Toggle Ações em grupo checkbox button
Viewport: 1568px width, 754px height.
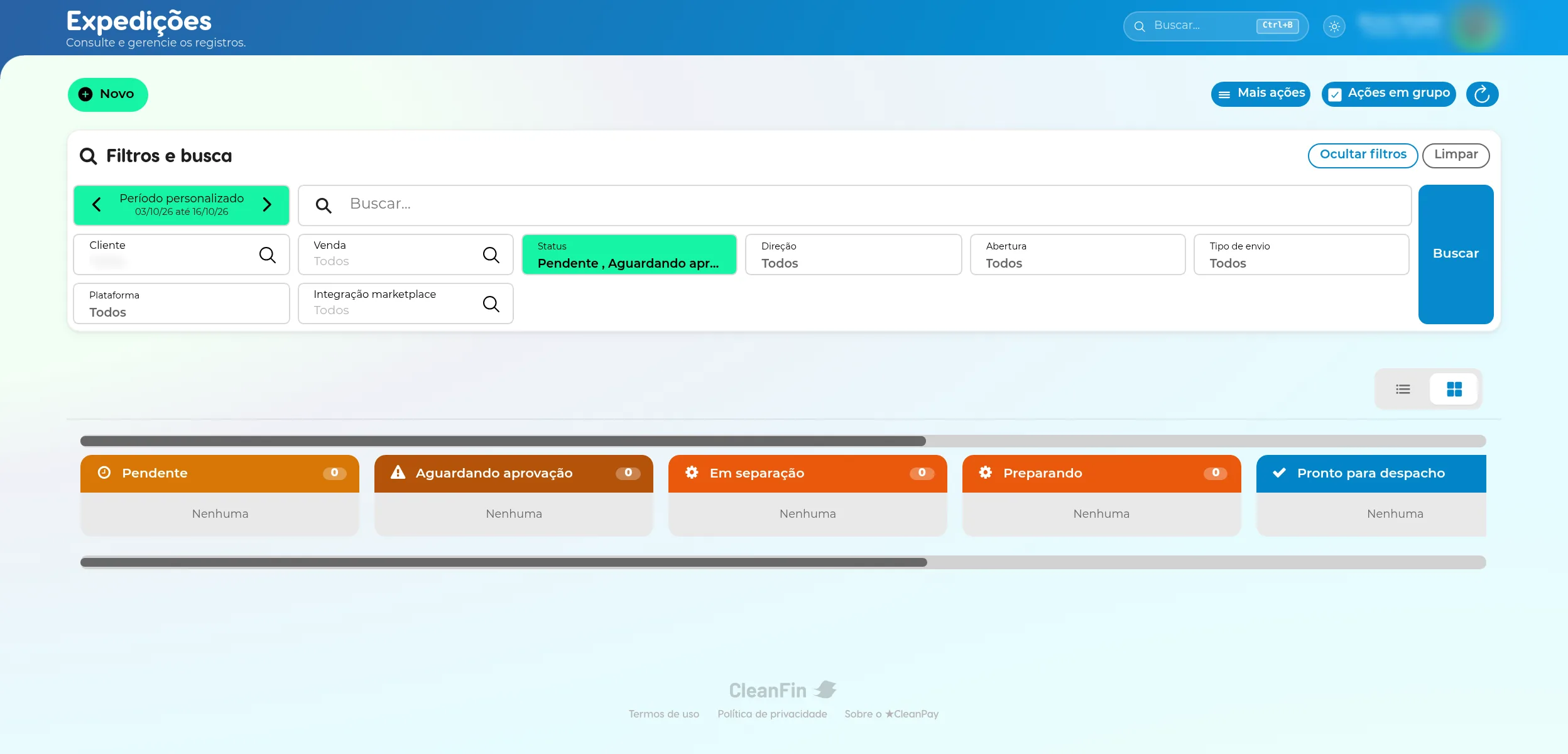(x=1388, y=94)
